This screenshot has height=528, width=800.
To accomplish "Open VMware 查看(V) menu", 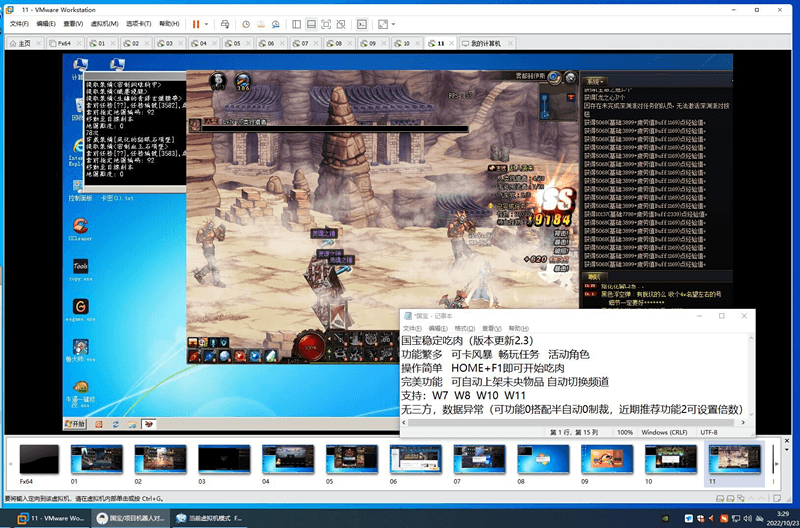I will tap(73, 24).
